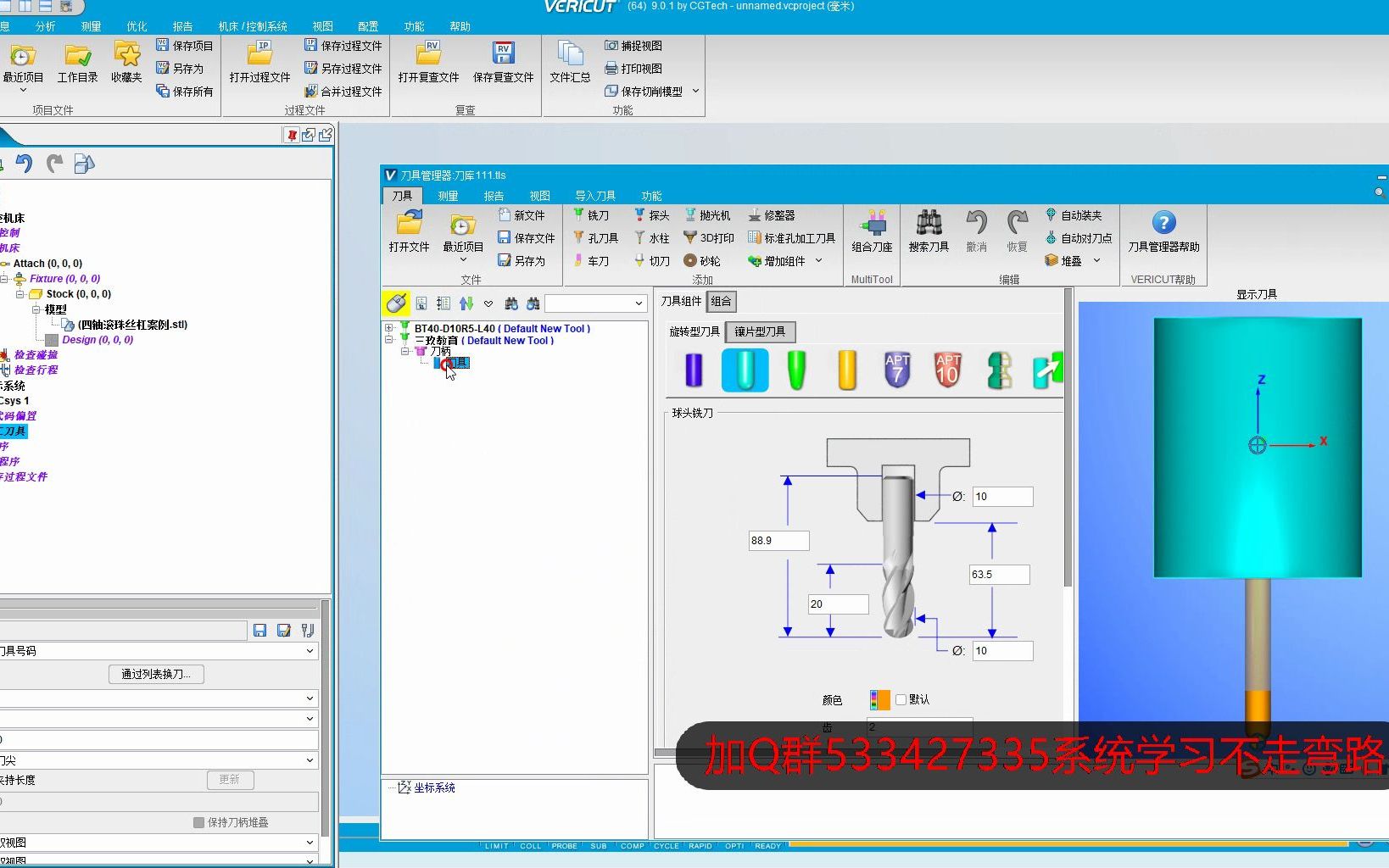Add a probe tool (探头)
Viewport: 1389px width, 868px height.
coord(652,215)
